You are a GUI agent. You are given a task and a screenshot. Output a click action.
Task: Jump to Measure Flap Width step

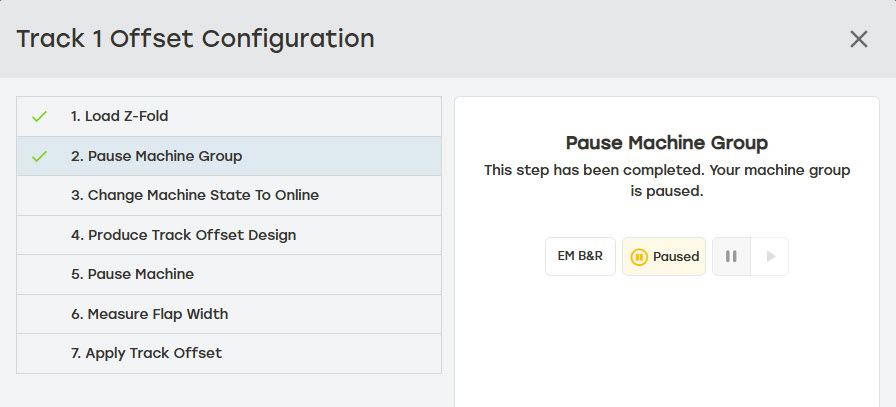tap(149, 314)
